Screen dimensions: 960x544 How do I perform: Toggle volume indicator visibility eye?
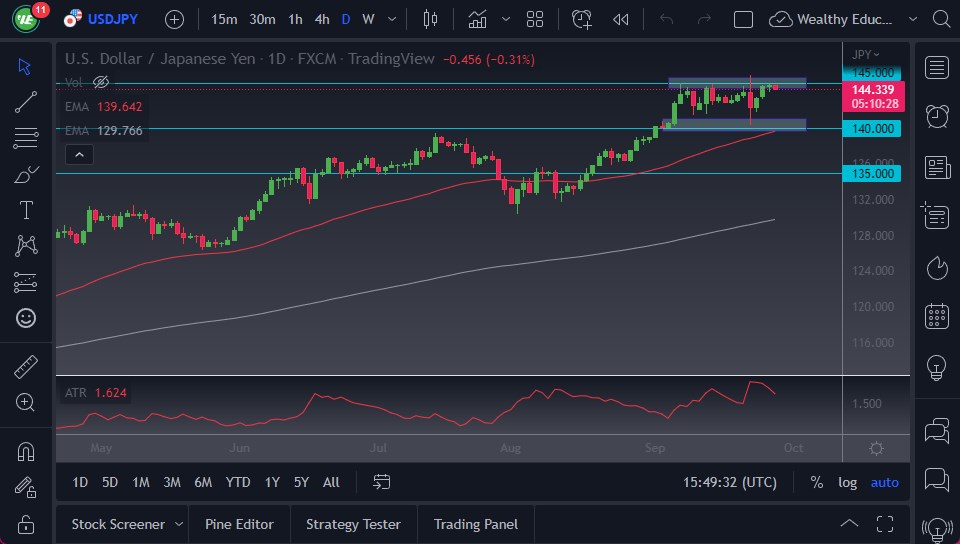pos(100,82)
